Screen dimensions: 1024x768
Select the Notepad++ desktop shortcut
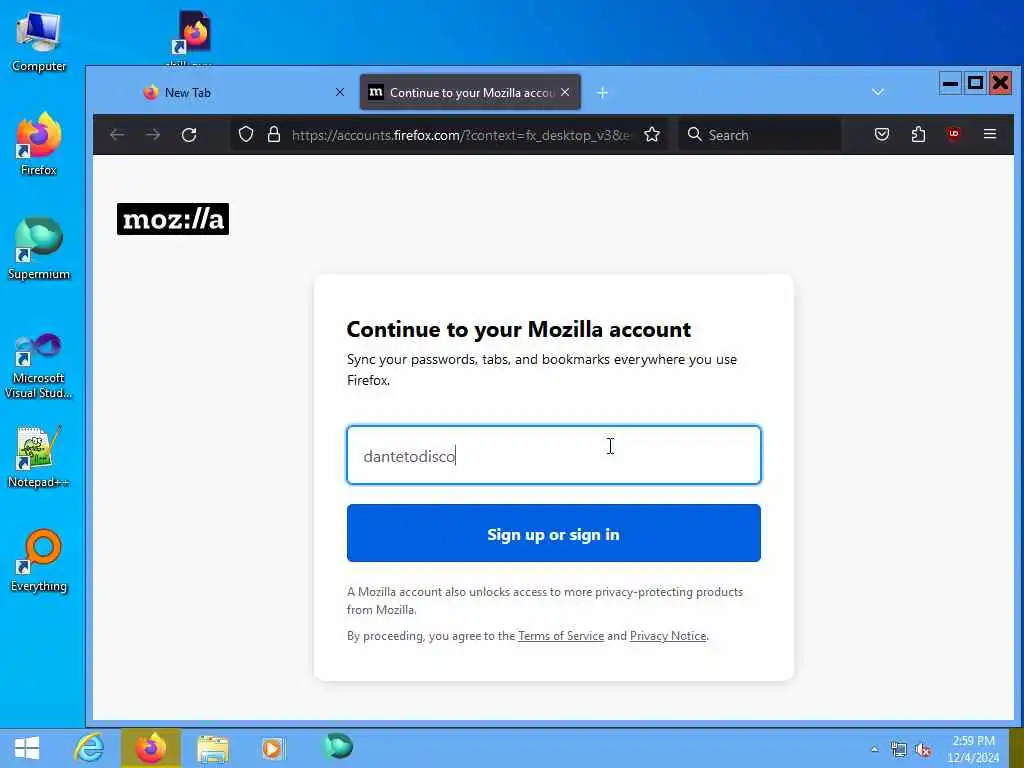(39, 456)
